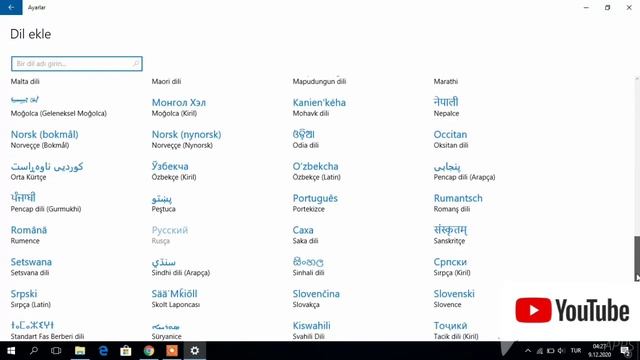Choose Orta Kürtçe language
Image resolution: width=640 pixels, height=360 pixels.
click(47, 171)
